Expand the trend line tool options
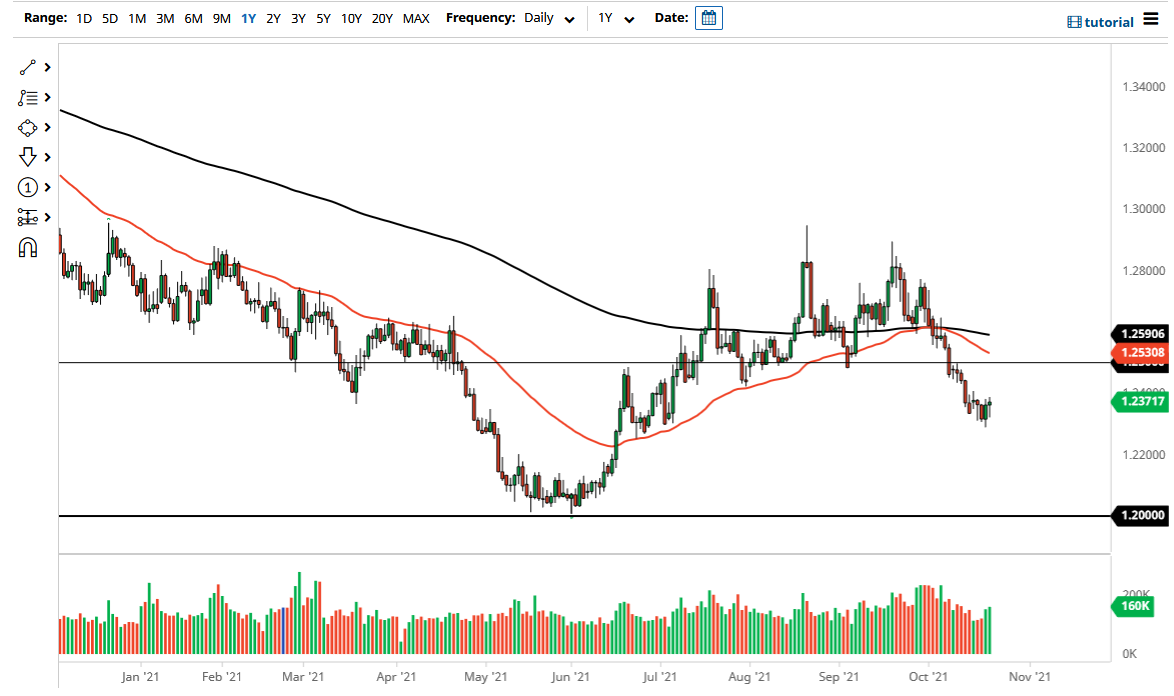The width and height of the screenshot is (1174, 696). [x=45, y=67]
